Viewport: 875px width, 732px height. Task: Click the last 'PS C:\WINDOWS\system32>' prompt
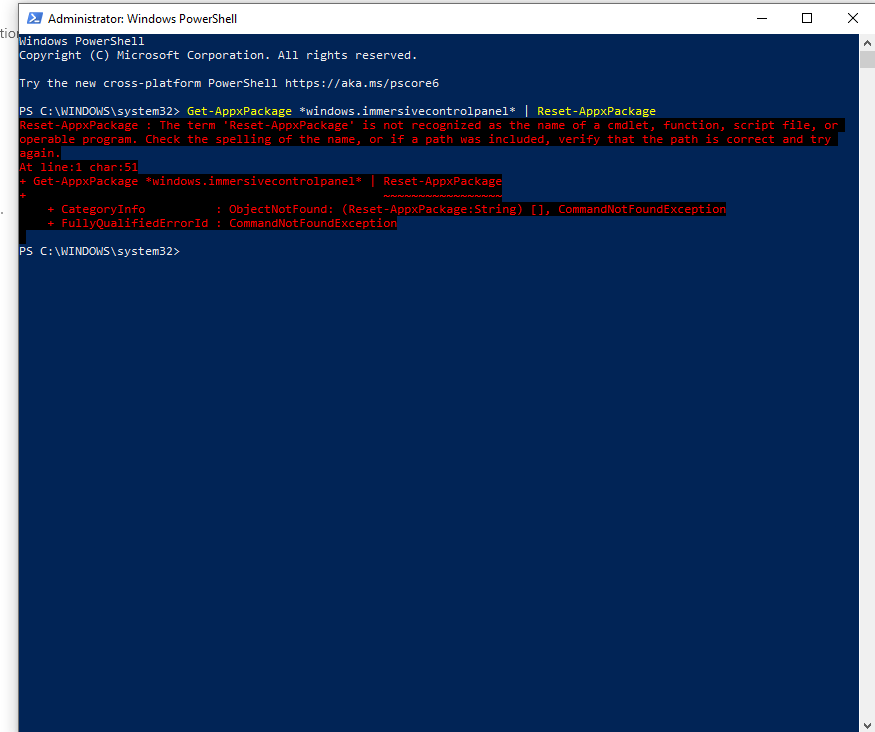click(99, 251)
